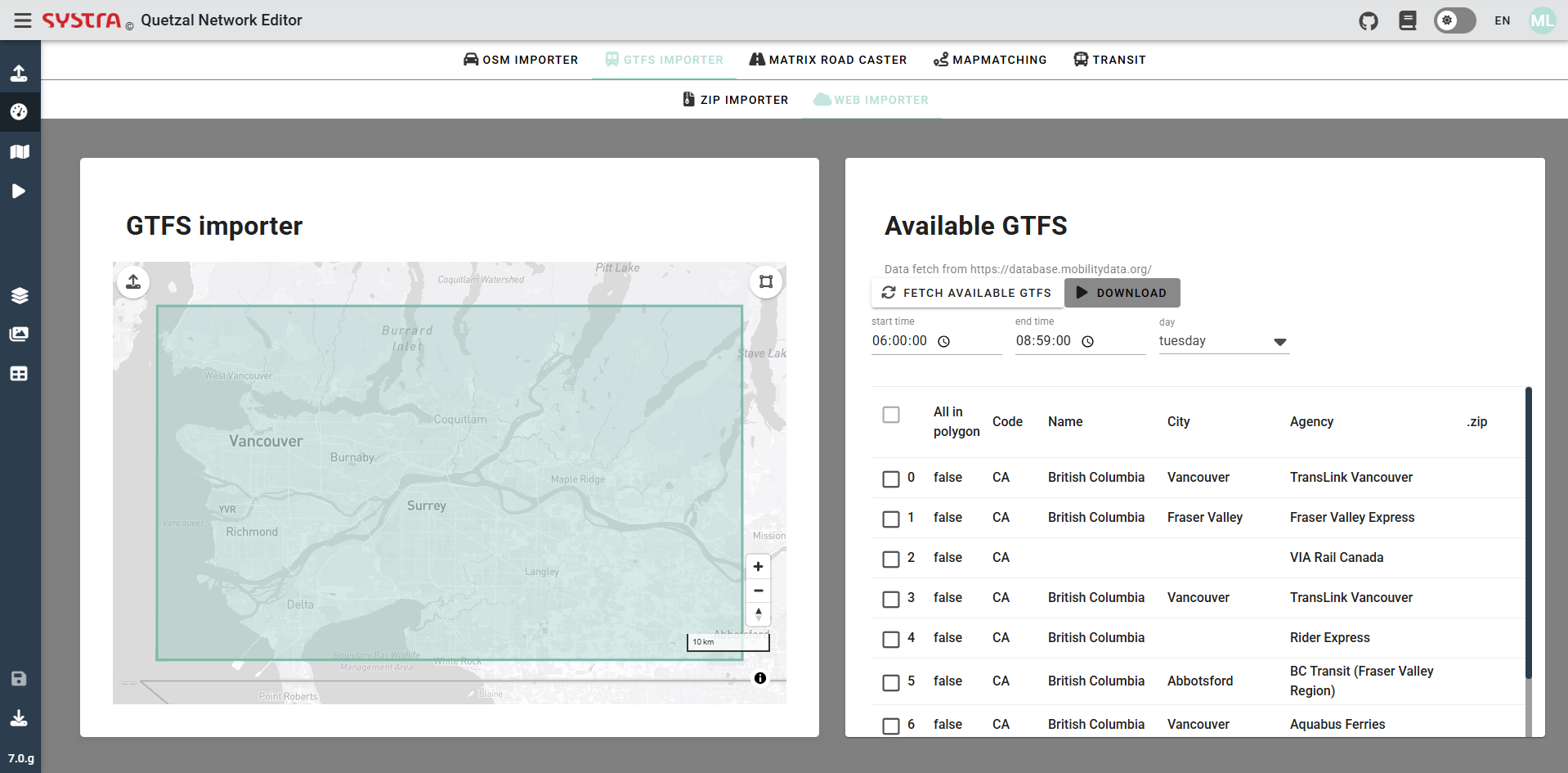This screenshot has width=1568, height=773.
Task: Open the documentation book icon
Action: click(1408, 20)
